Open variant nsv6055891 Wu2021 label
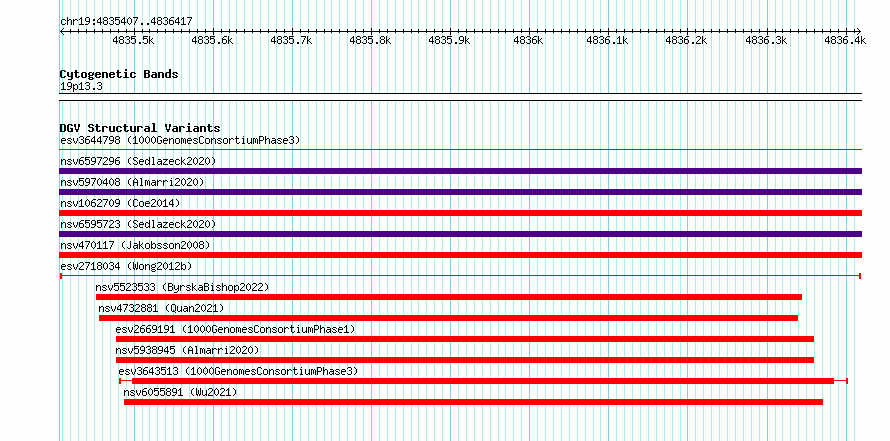Viewport: 890px width, 441px height. click(x=180, y=392)
